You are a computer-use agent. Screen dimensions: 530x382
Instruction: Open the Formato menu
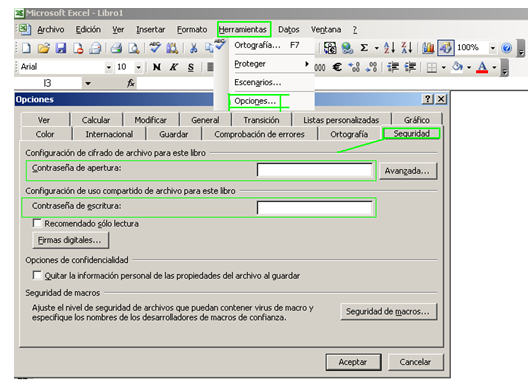(x=192, y=30)
